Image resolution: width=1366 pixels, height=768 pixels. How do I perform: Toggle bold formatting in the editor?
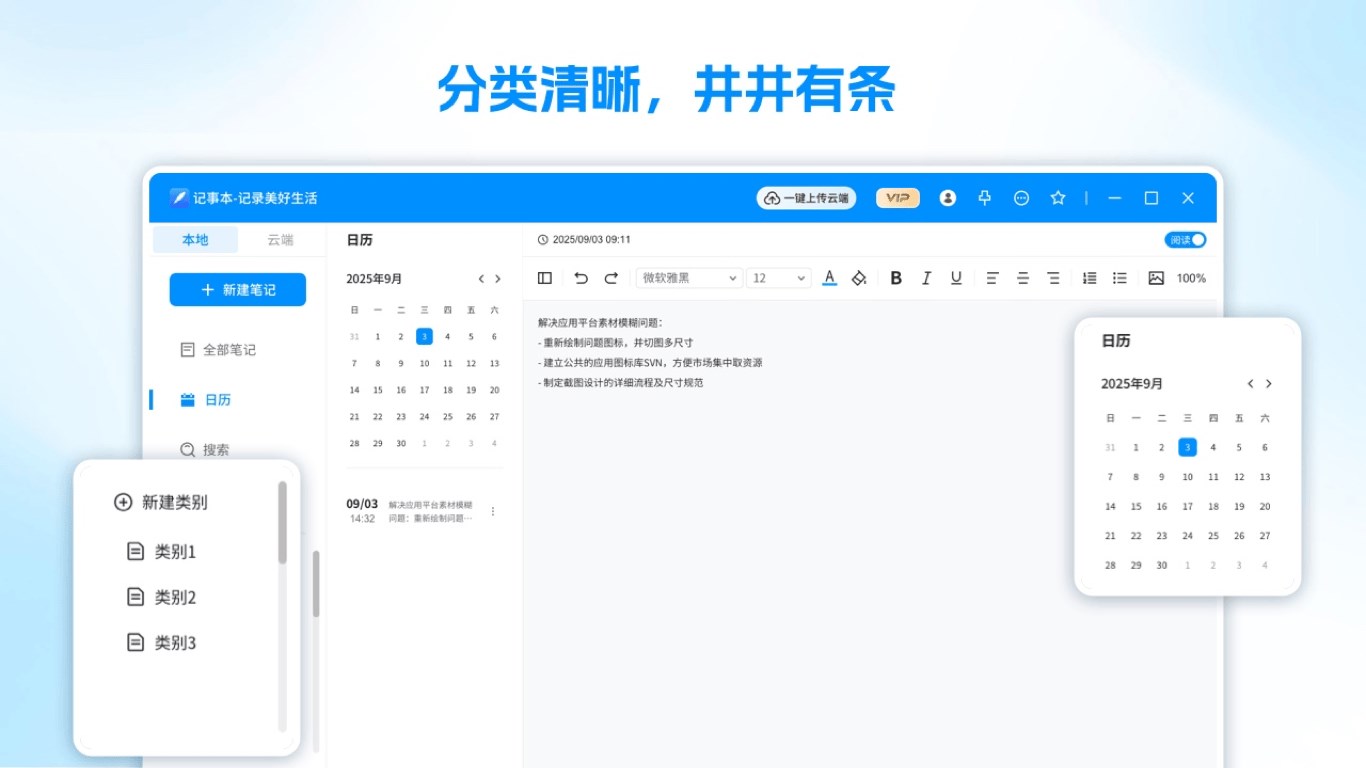(x=896, y=278)
